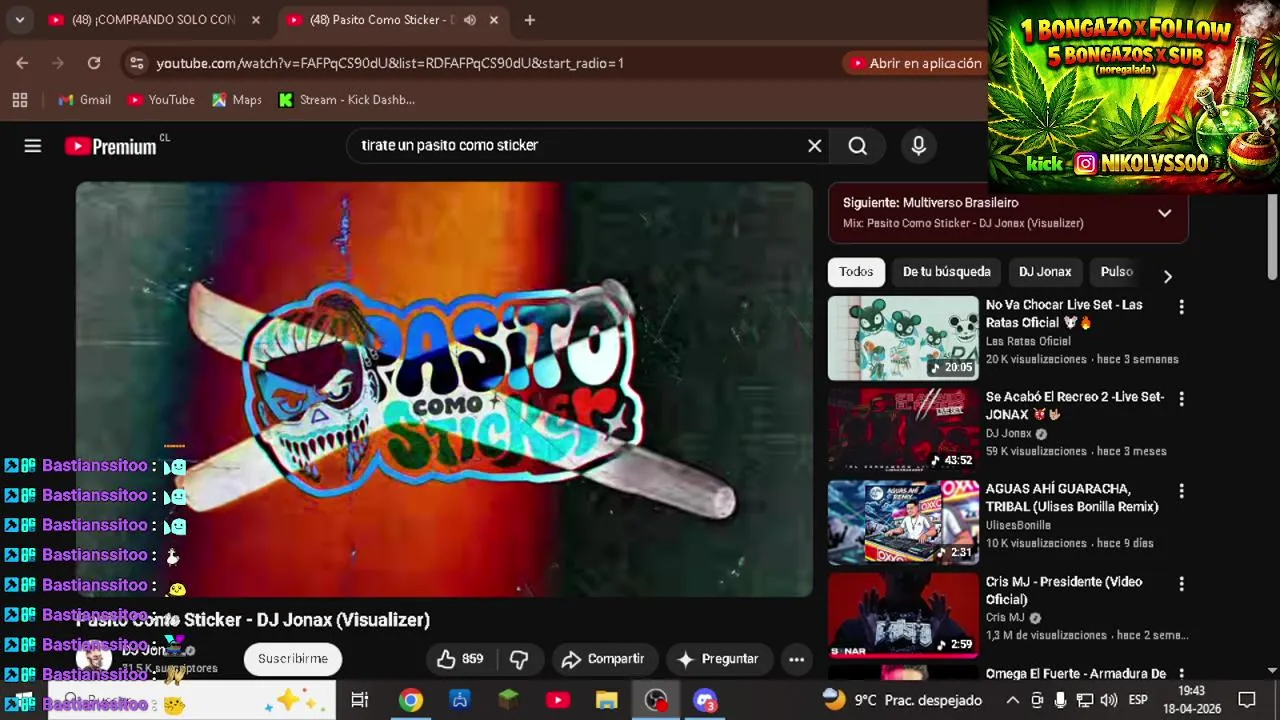Click the Las Ratas Oficial channel name

[x=1028, y=341]
